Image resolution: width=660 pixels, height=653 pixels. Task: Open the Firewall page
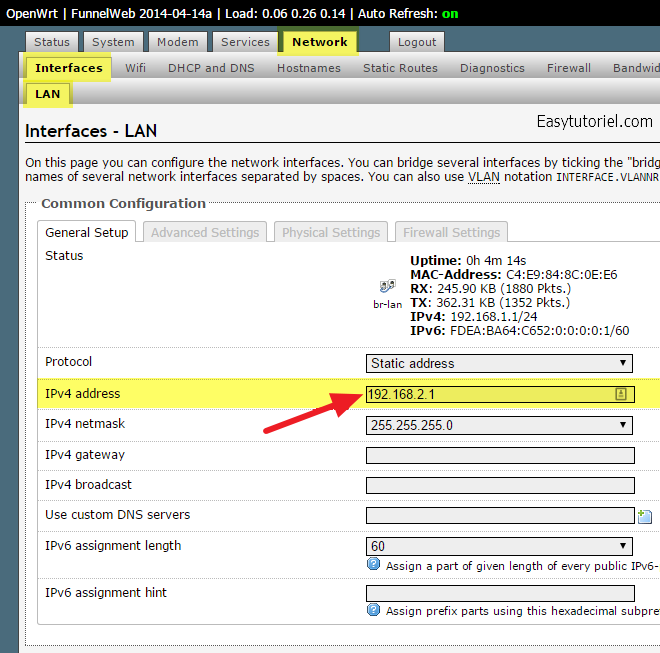(x=569, y=68)
